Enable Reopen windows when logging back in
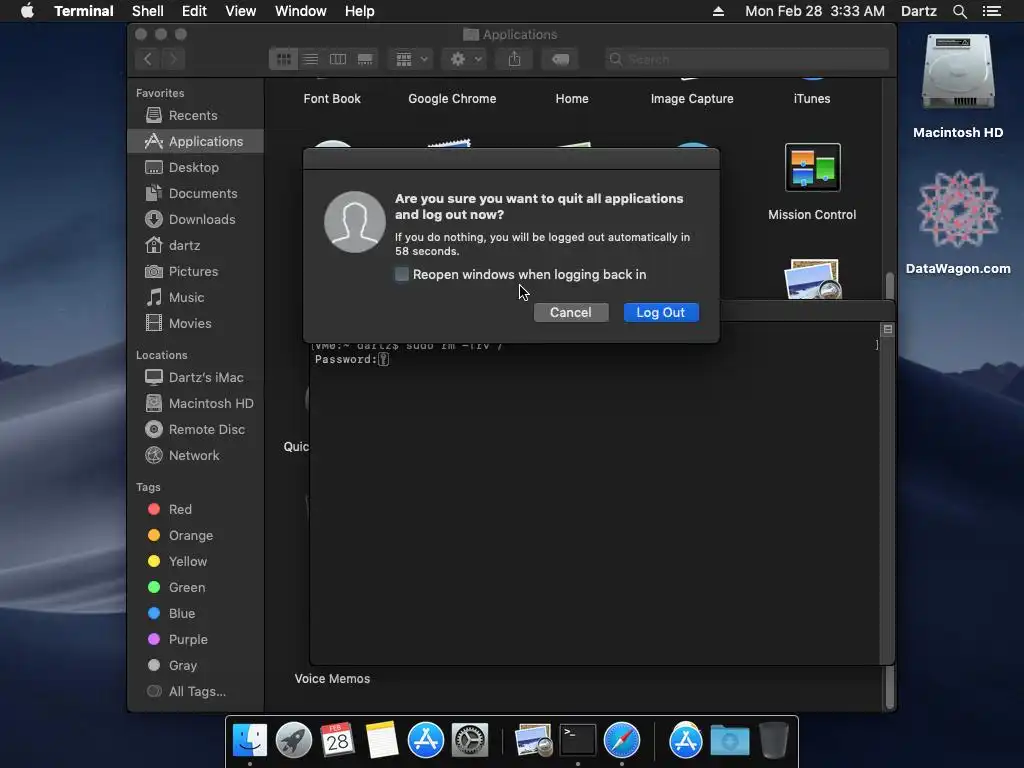Viewport: 1024px width, 768px height. pos(402,274)
